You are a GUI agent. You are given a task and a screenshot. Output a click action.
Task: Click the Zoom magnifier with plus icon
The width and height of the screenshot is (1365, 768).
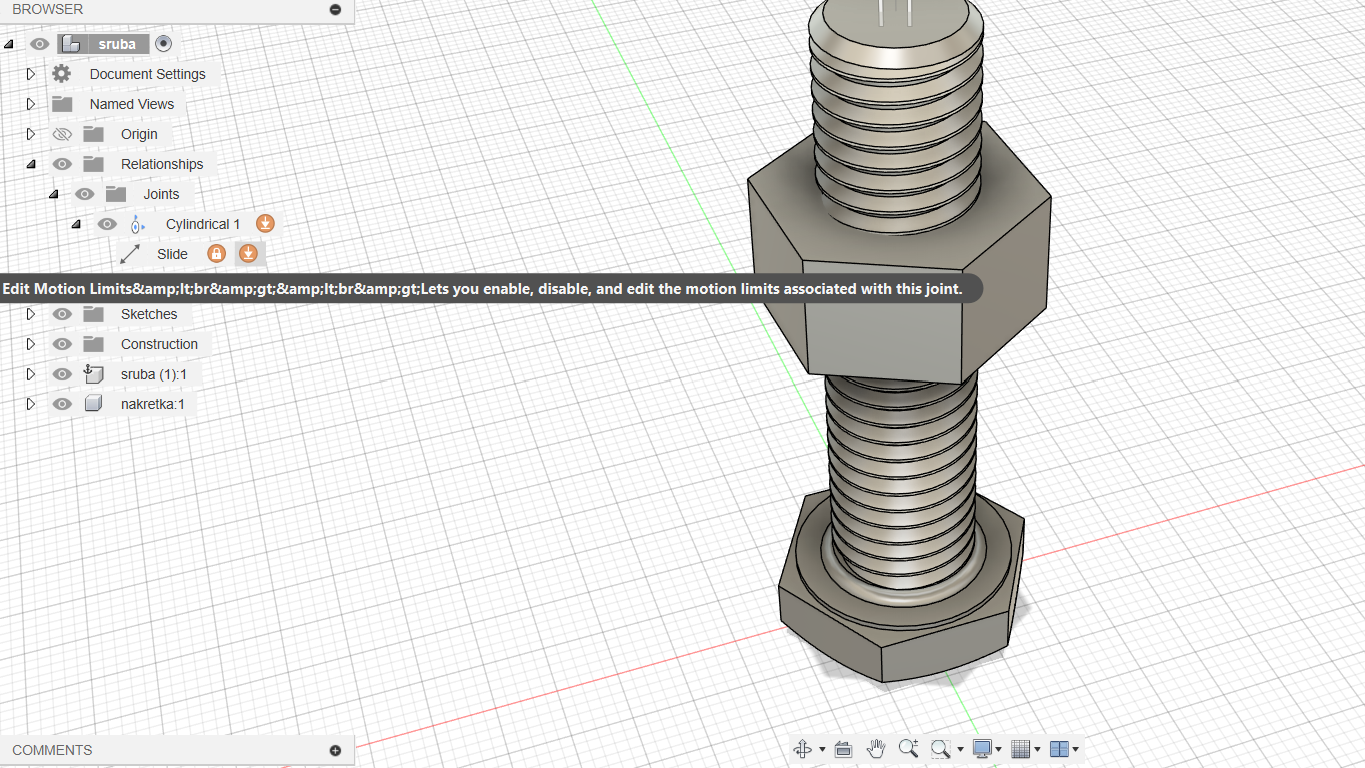(x=908, y=749)
